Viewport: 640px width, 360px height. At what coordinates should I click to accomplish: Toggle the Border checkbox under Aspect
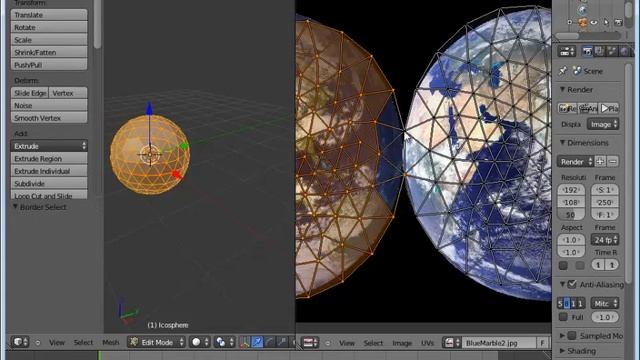[x=563, y=265]
